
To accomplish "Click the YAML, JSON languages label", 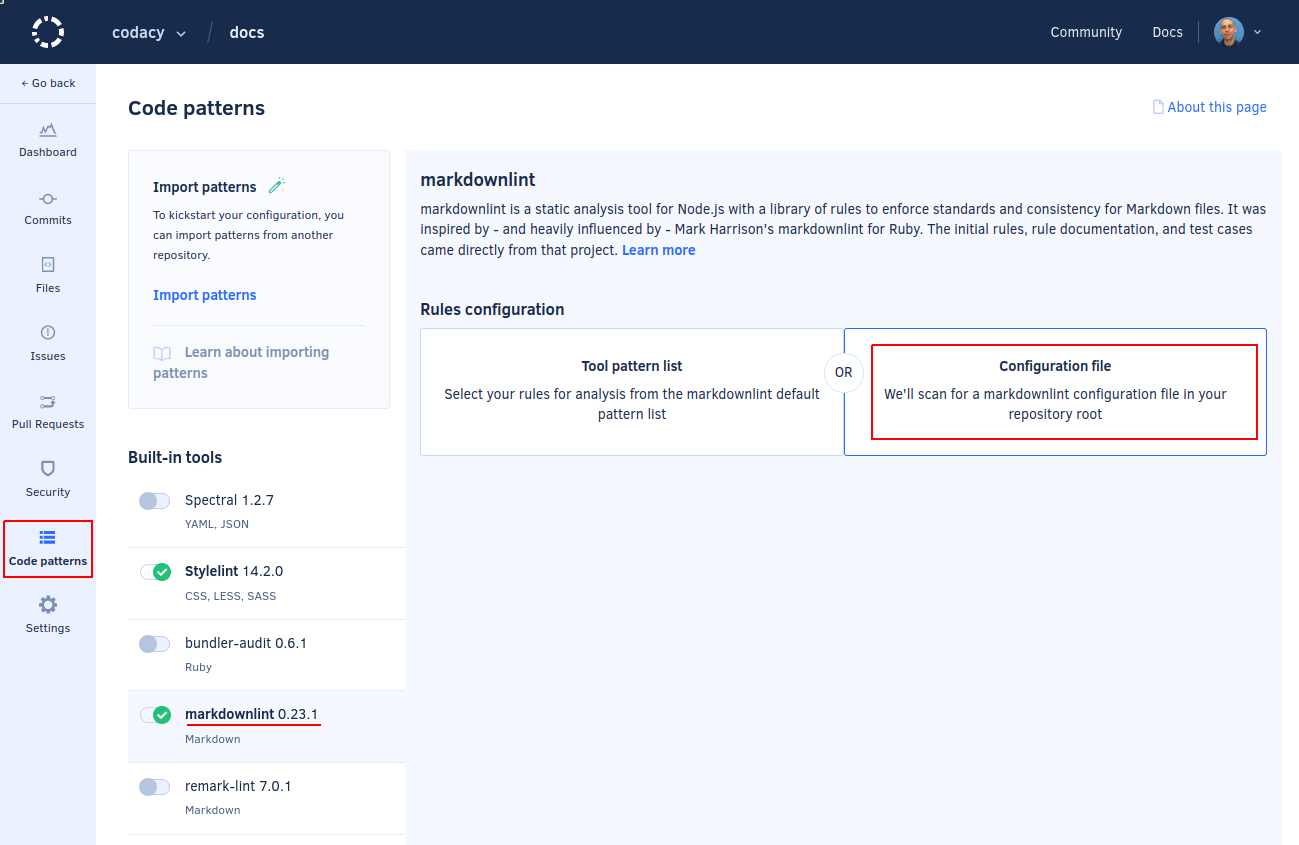I will (x=217, y=524).
